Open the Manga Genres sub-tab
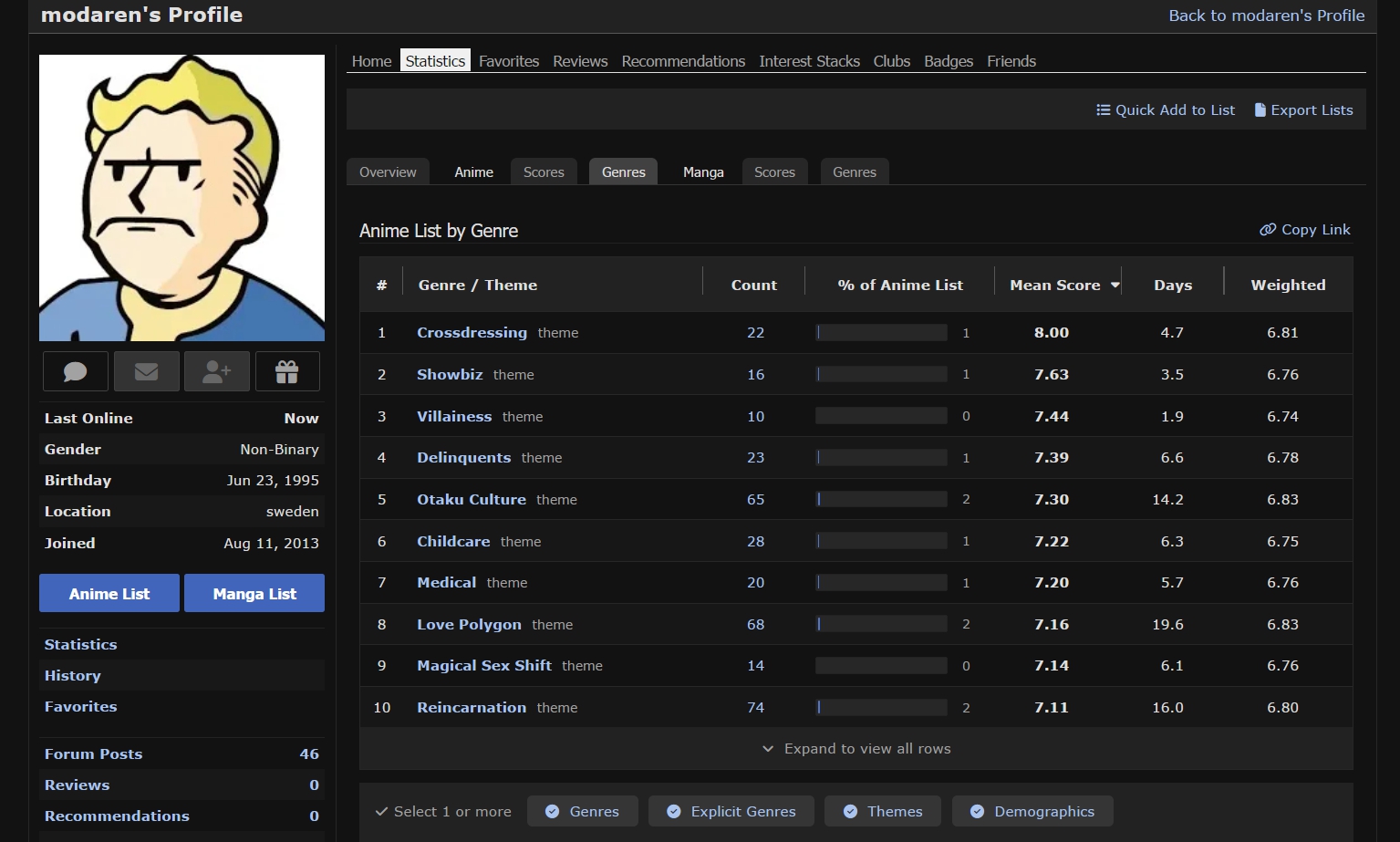The height and width of the screenshot is (842, 1400). [x=855, y=172]
